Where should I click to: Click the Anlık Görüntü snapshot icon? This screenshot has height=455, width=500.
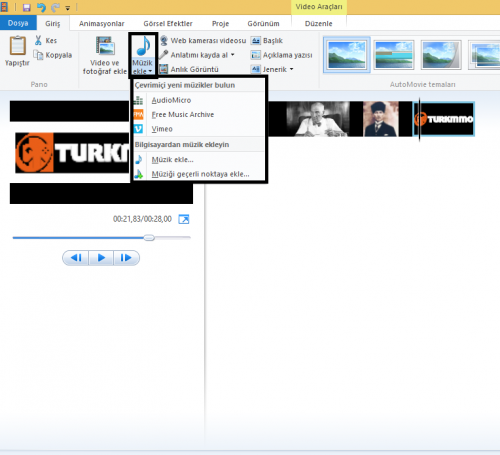pos(163,69)
